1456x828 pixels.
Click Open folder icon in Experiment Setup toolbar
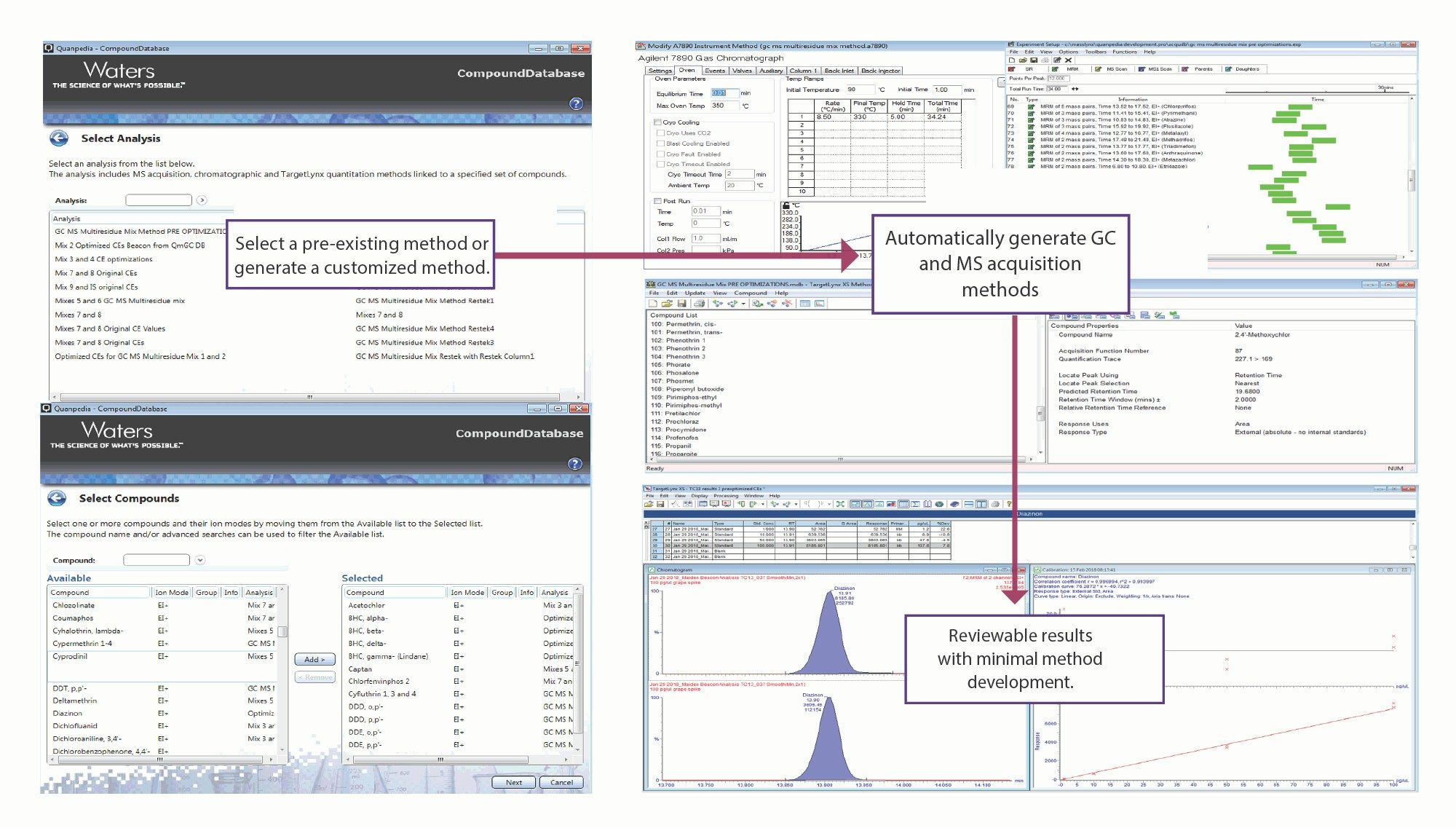[1023, 60]
